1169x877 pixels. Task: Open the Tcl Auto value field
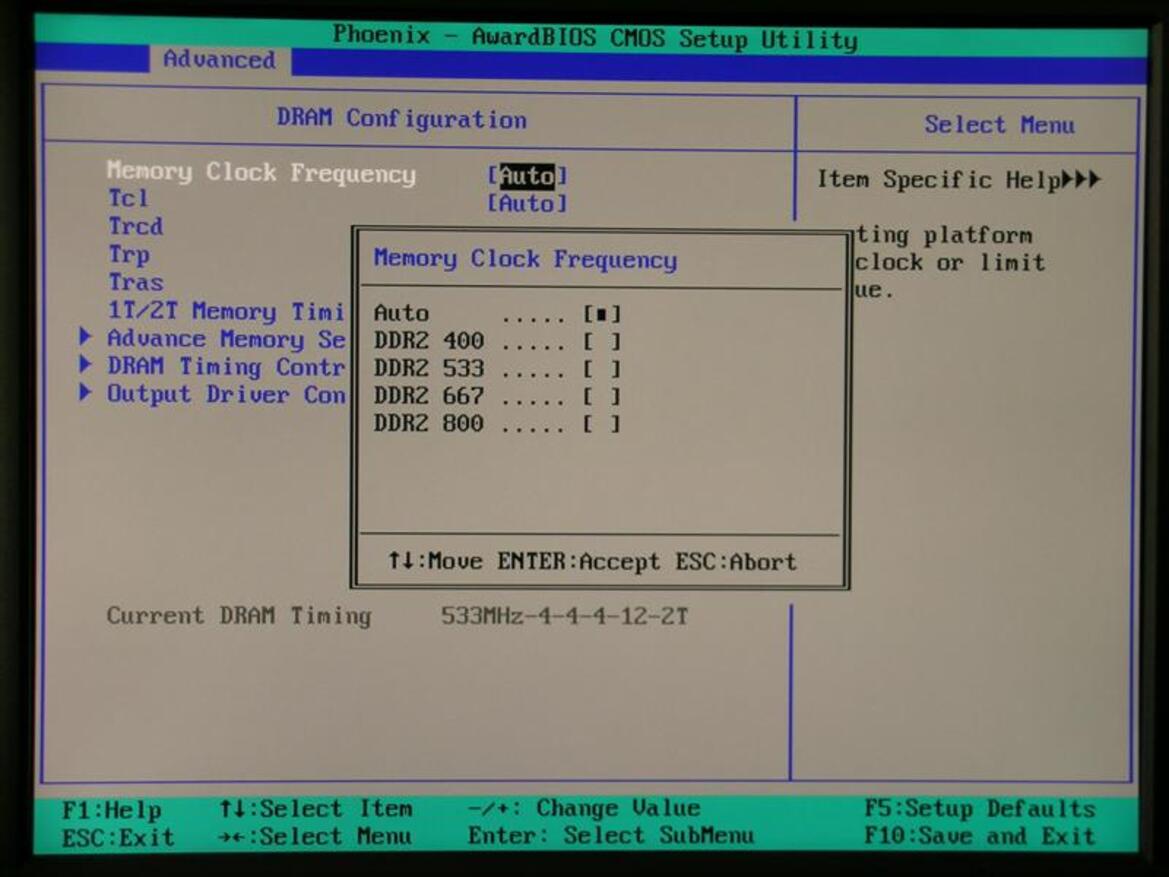[x=527, y=203]
